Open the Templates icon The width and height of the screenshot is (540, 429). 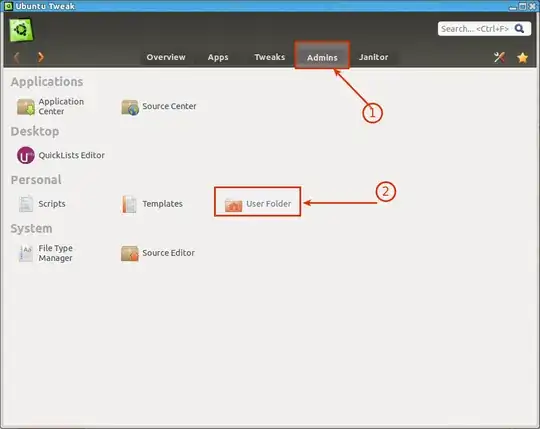point(129,204)
